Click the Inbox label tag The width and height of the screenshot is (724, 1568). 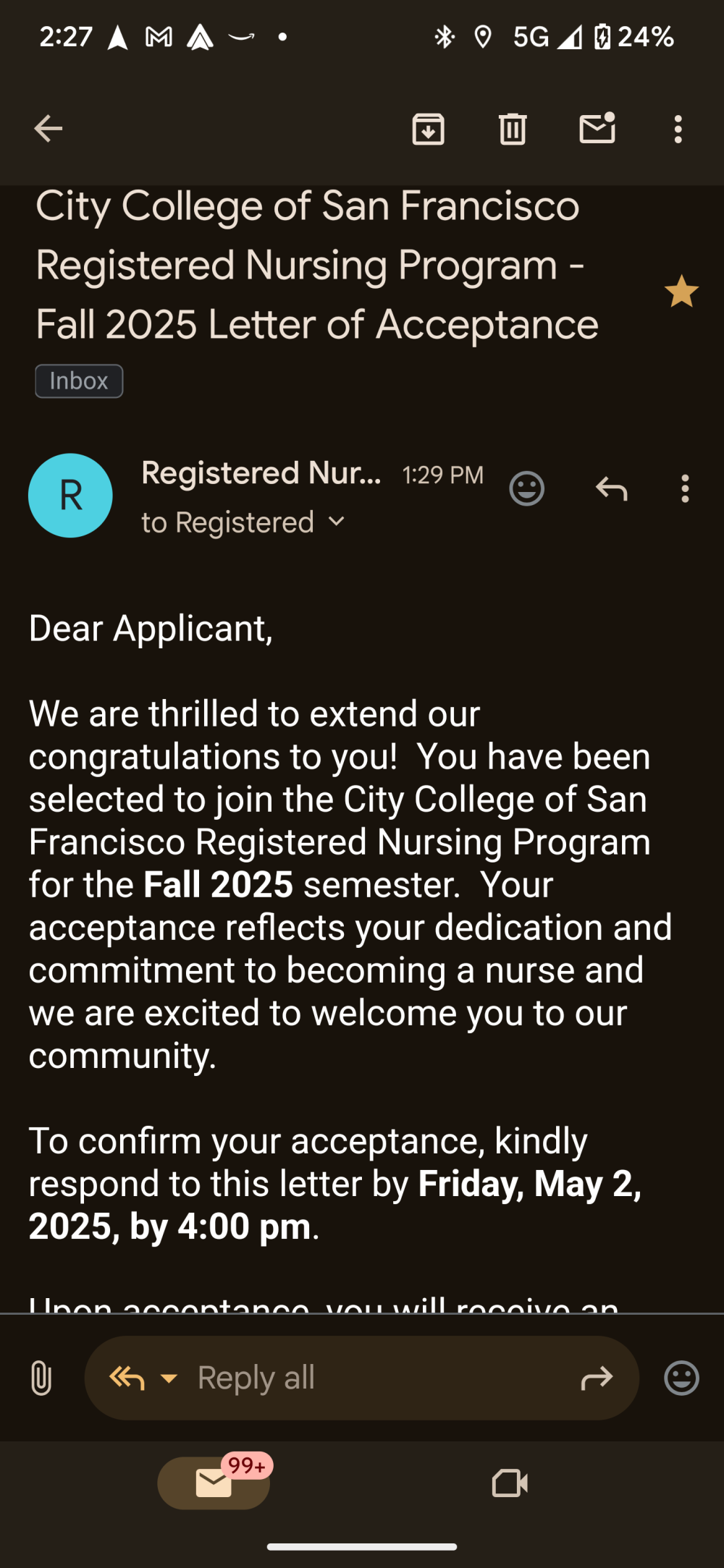coord(79,381)
